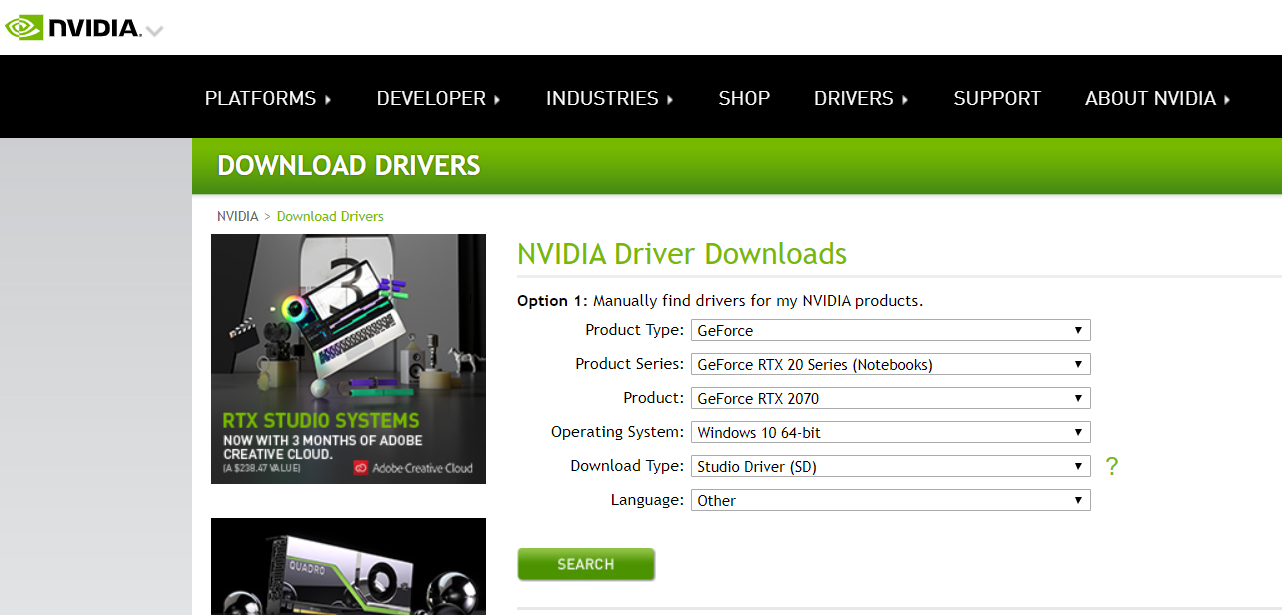Click the green question mark help icon
Viewport: 1282px width, 615px height.
1111,466
